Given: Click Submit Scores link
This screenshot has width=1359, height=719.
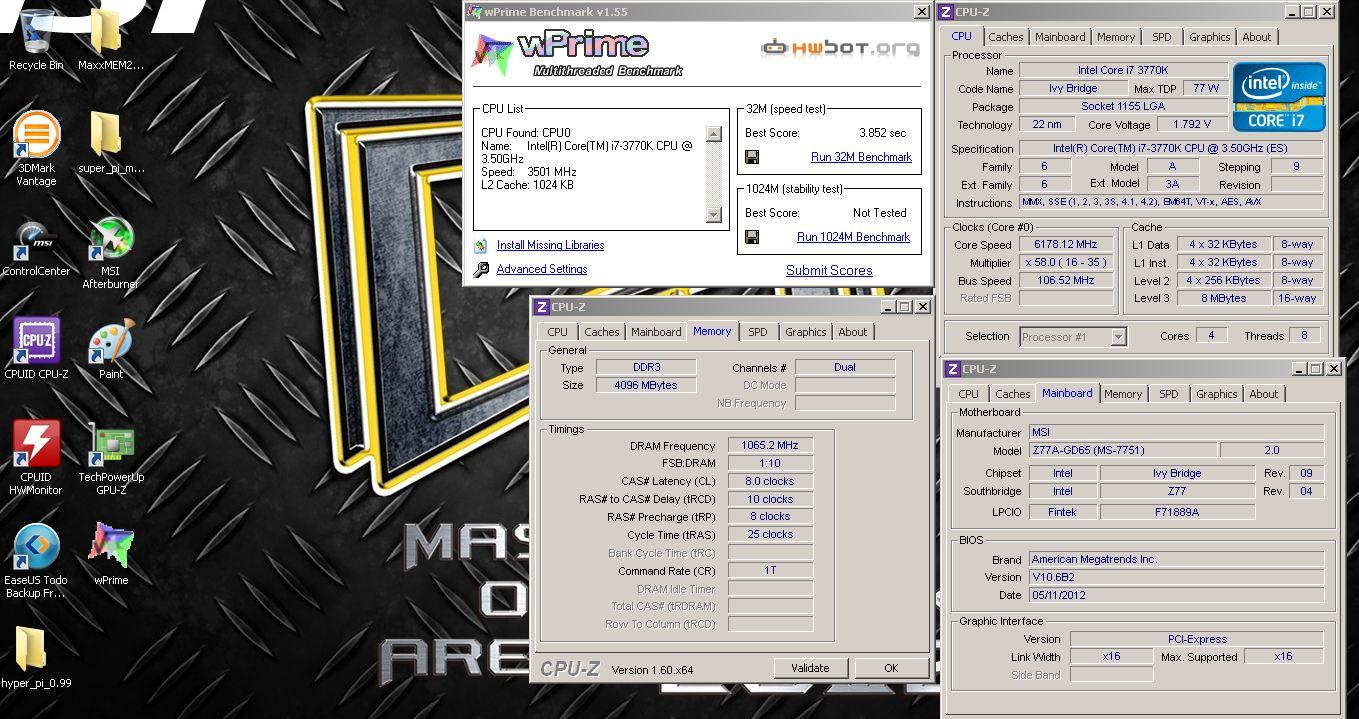Looking at the screenshot, I should (829, 270).
